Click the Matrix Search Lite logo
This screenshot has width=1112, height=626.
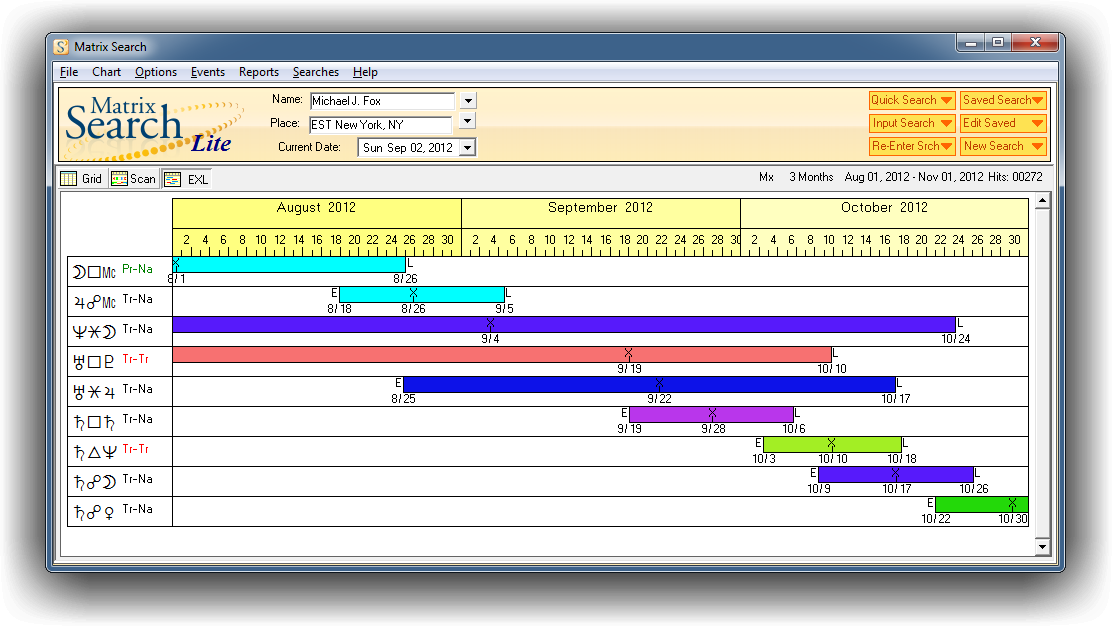pyautogui.click(x=150, y=125)
